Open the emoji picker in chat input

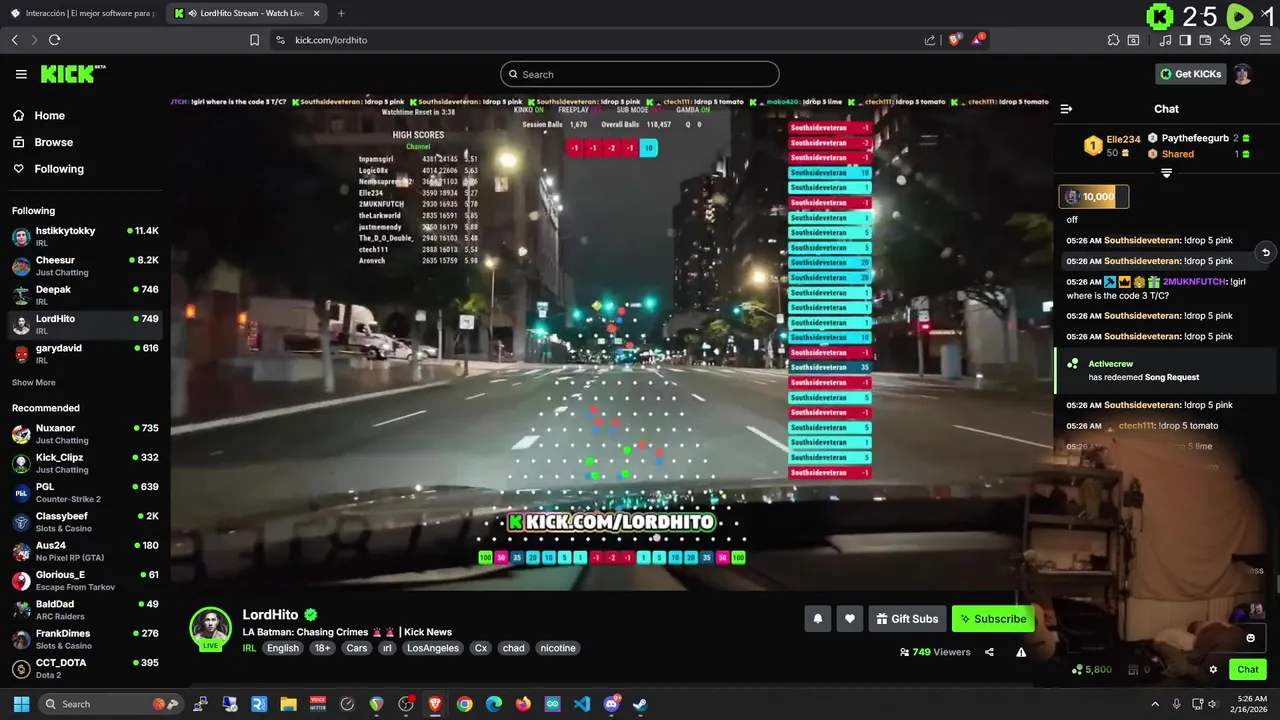(x=1250, y=638)
